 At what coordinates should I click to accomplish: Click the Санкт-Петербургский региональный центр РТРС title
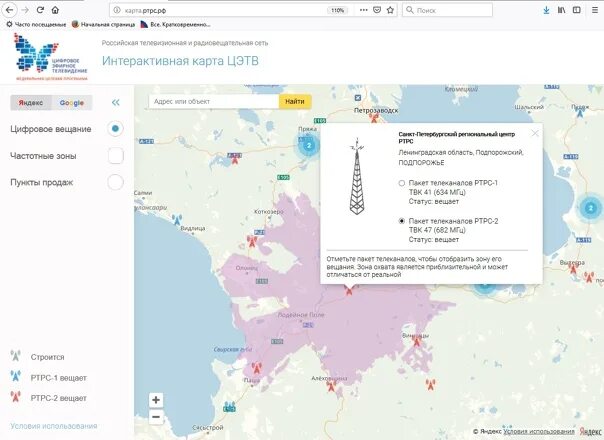click(456, 138)
